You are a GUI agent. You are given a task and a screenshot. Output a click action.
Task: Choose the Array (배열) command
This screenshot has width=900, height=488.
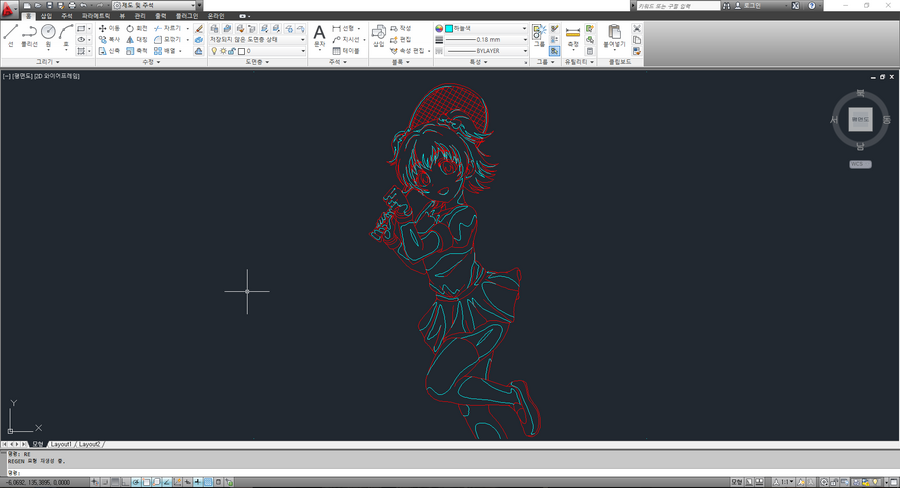165,51
